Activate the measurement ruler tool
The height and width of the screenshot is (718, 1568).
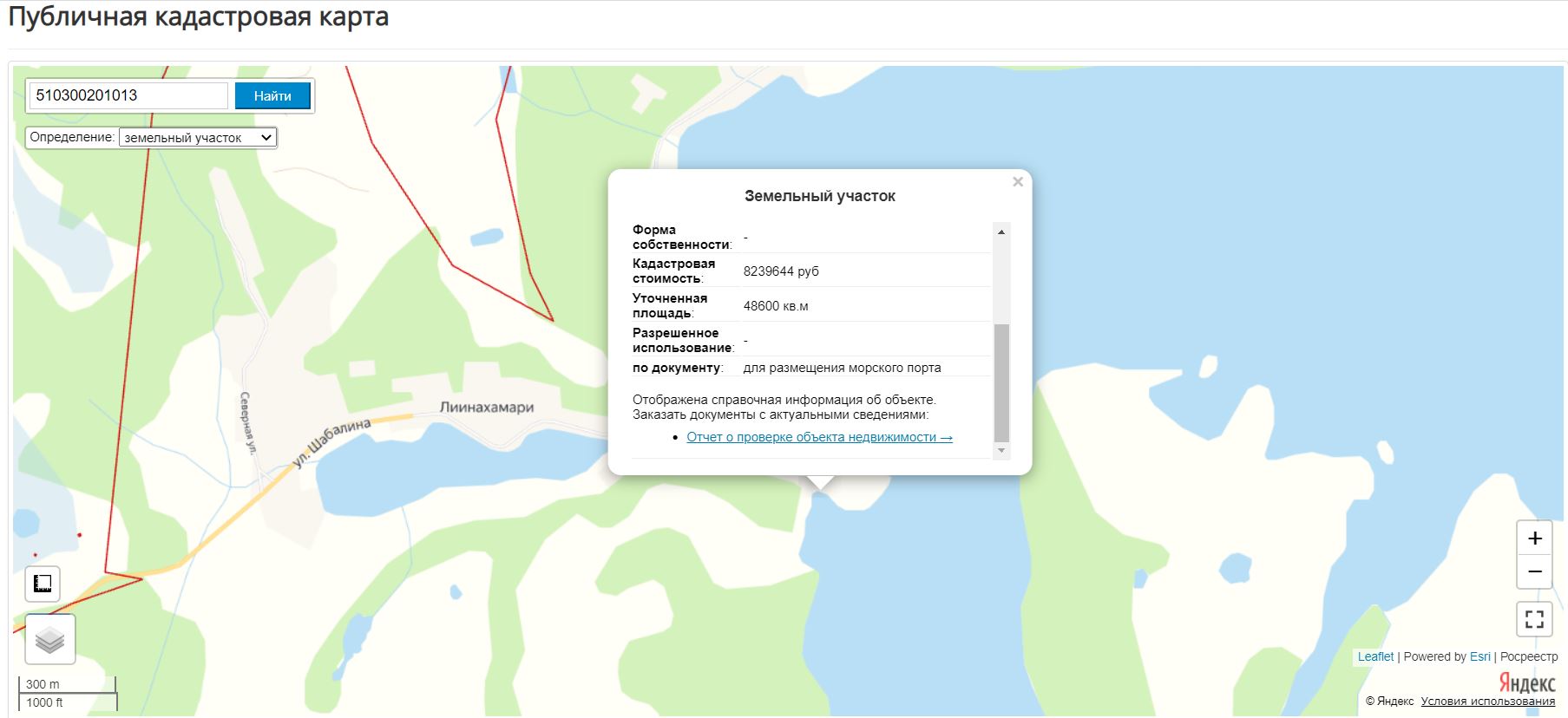(43, 584)
